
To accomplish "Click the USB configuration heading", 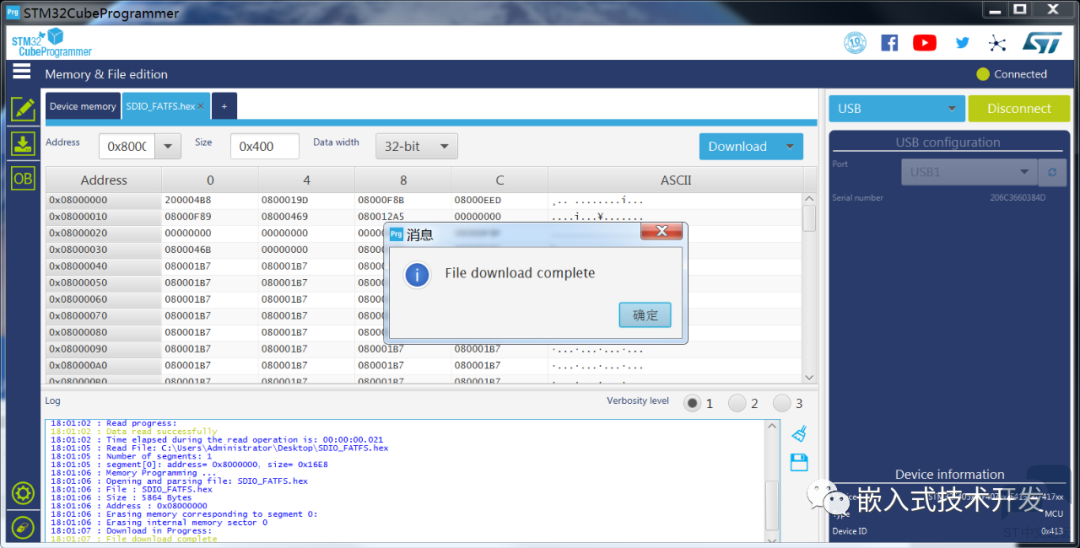I will click(x=947, y=143).
